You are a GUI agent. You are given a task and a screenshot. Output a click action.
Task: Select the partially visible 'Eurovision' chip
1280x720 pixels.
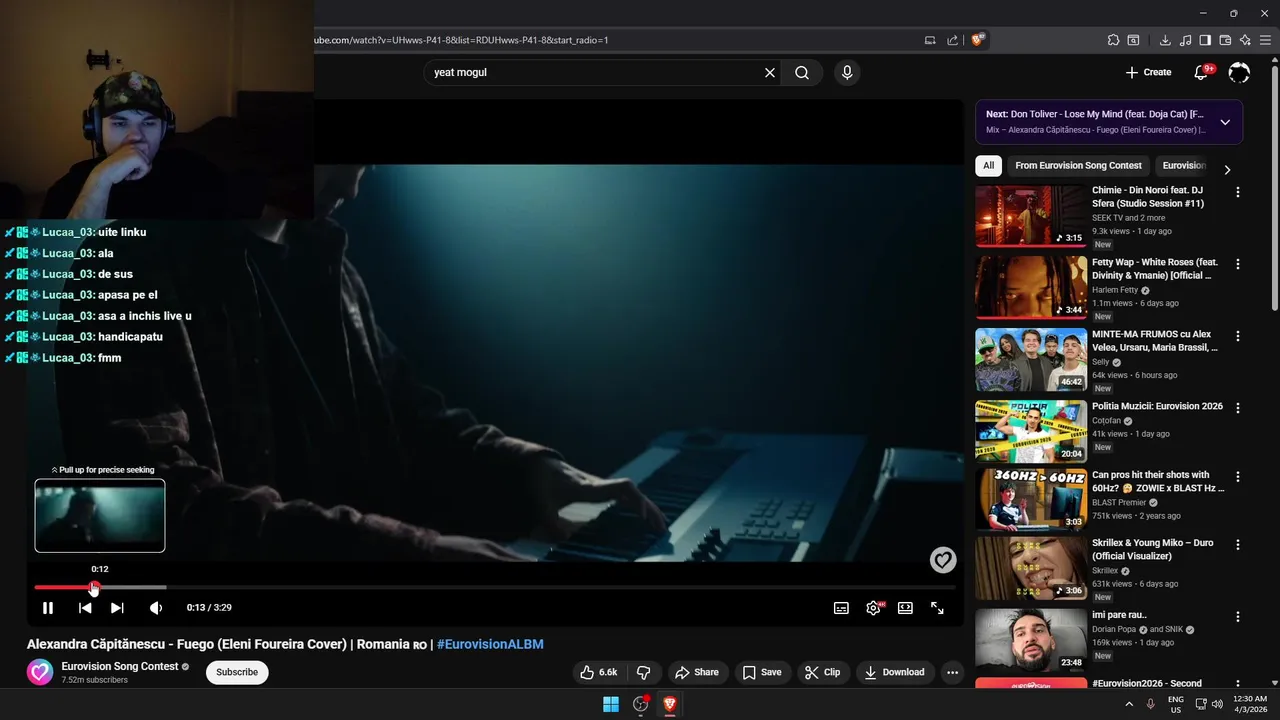click(x=1184, y=166)
